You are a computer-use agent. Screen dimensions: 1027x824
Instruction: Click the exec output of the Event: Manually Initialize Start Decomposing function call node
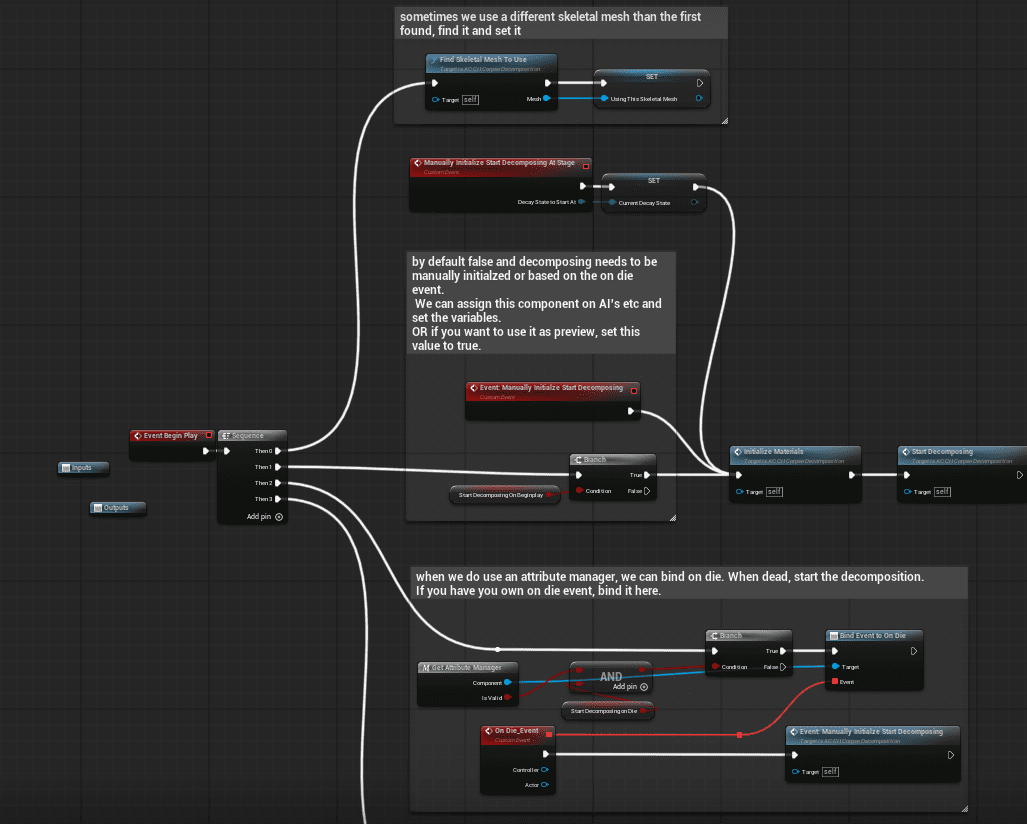coord(951,755)
